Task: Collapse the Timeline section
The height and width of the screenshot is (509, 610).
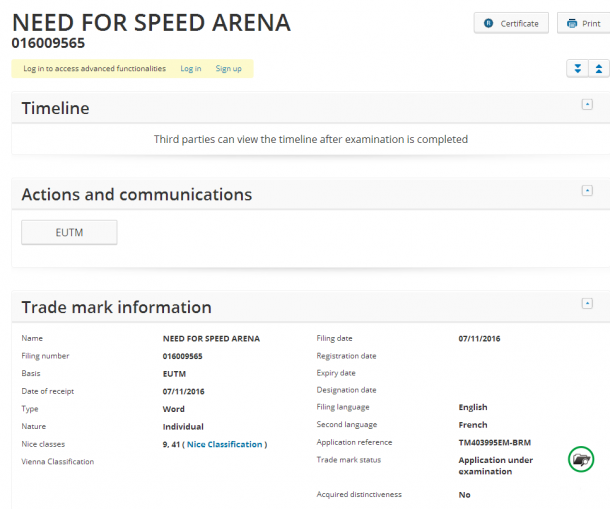Action: click(x=587, y=104)
